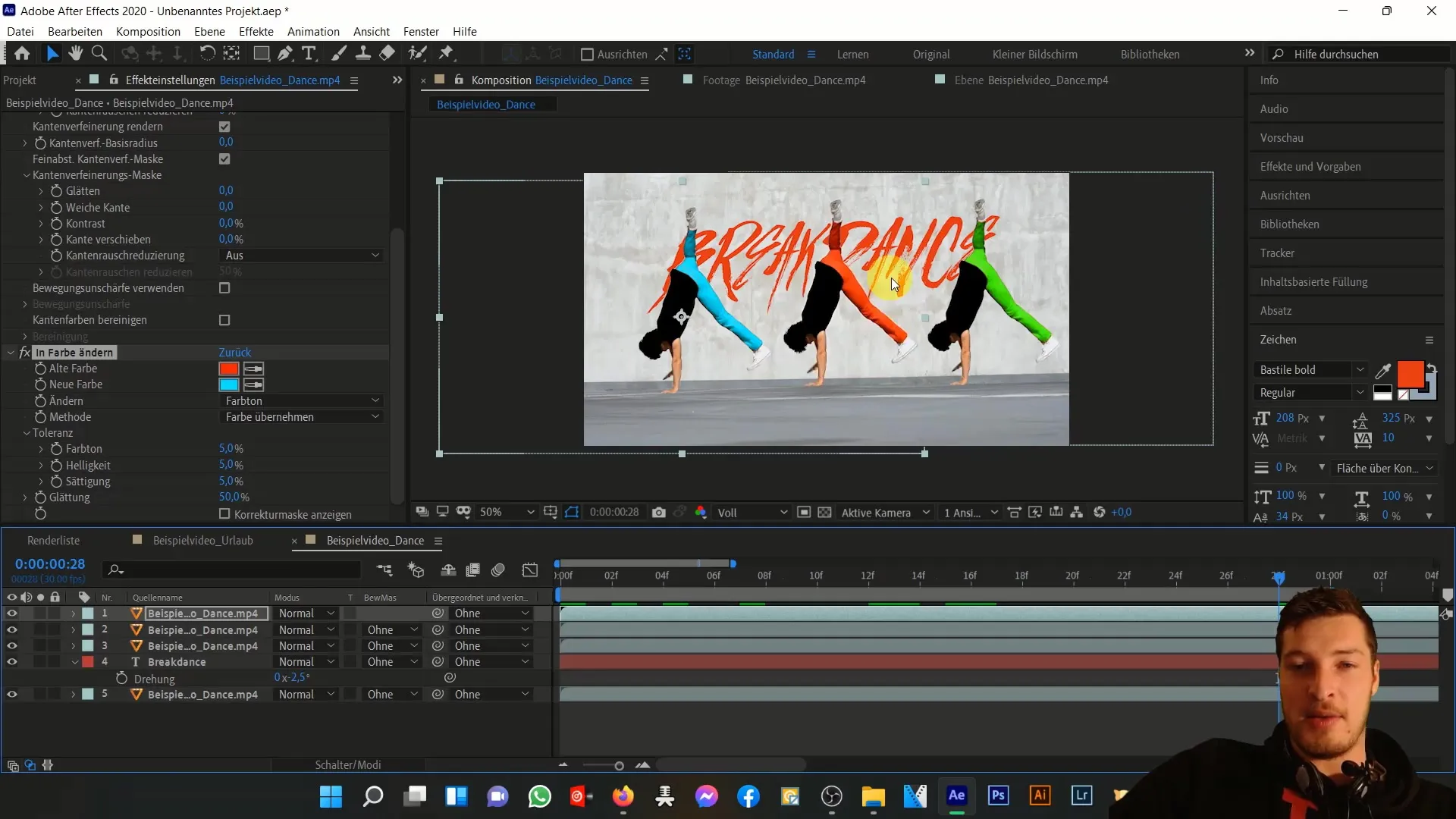The height and width of the screenshot is (819, 1456).
Task: Click the timeline marker at current position
Action: [1279, 575]
